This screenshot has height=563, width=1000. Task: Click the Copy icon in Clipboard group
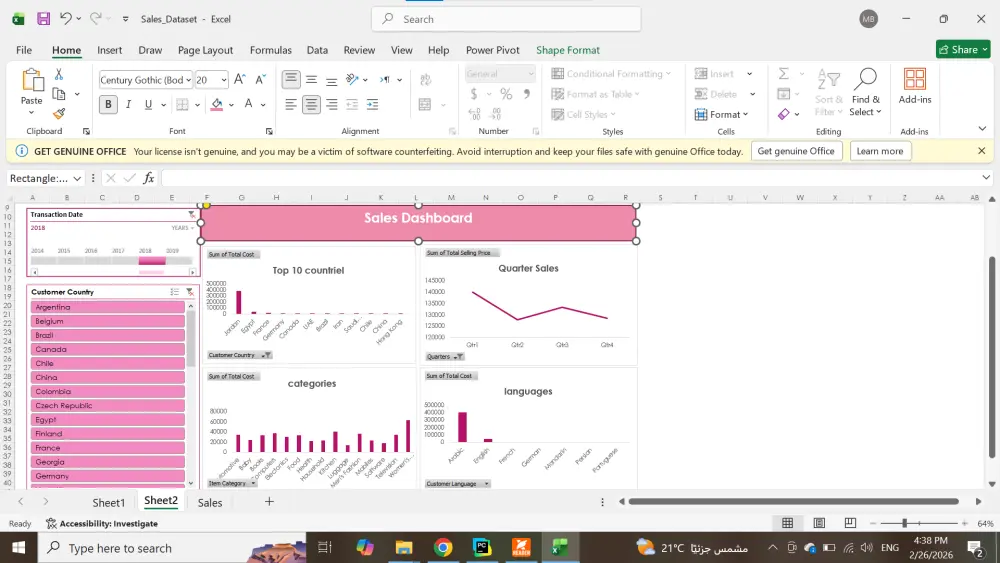[x=59, y=94]
